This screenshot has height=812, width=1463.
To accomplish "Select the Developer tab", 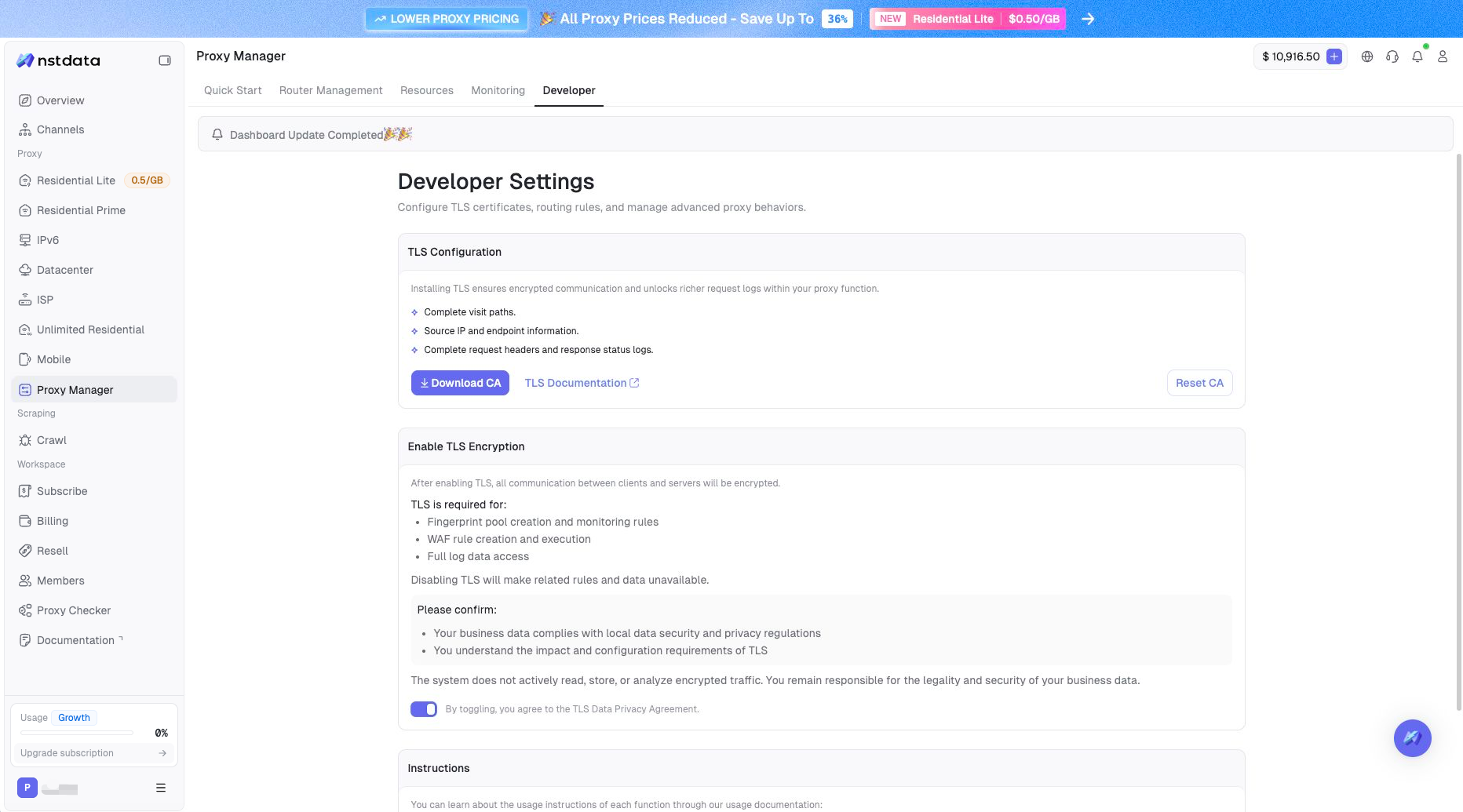I will [569, 90].
